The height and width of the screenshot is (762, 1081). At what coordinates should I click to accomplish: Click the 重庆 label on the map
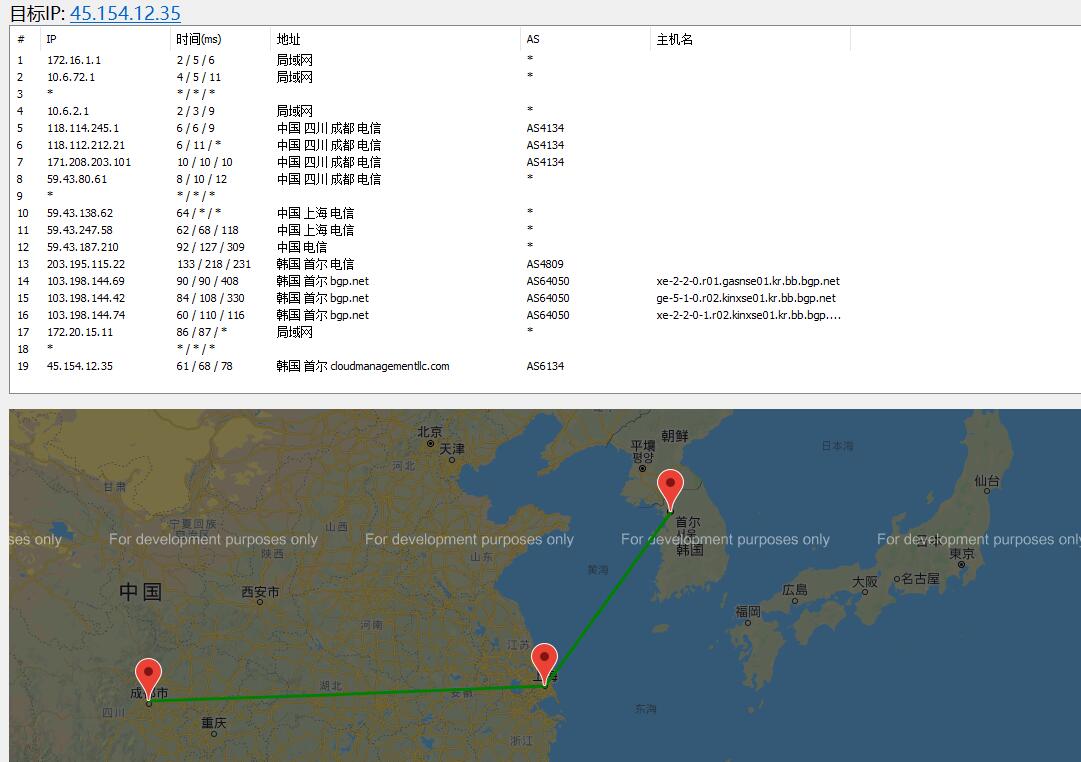tap(214, 723)
